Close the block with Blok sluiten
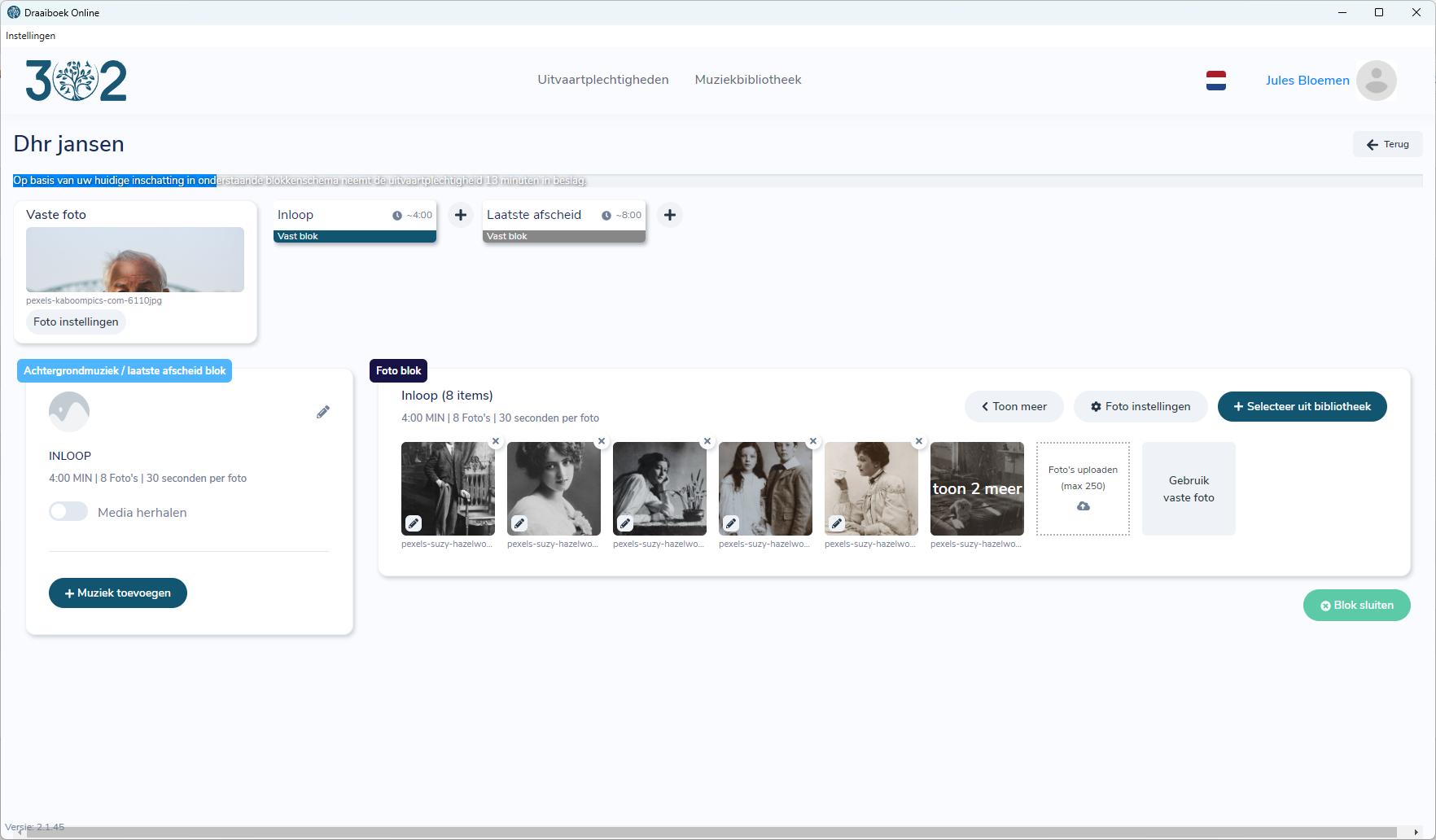The image size is (1436, 840). coord(1356,606)
